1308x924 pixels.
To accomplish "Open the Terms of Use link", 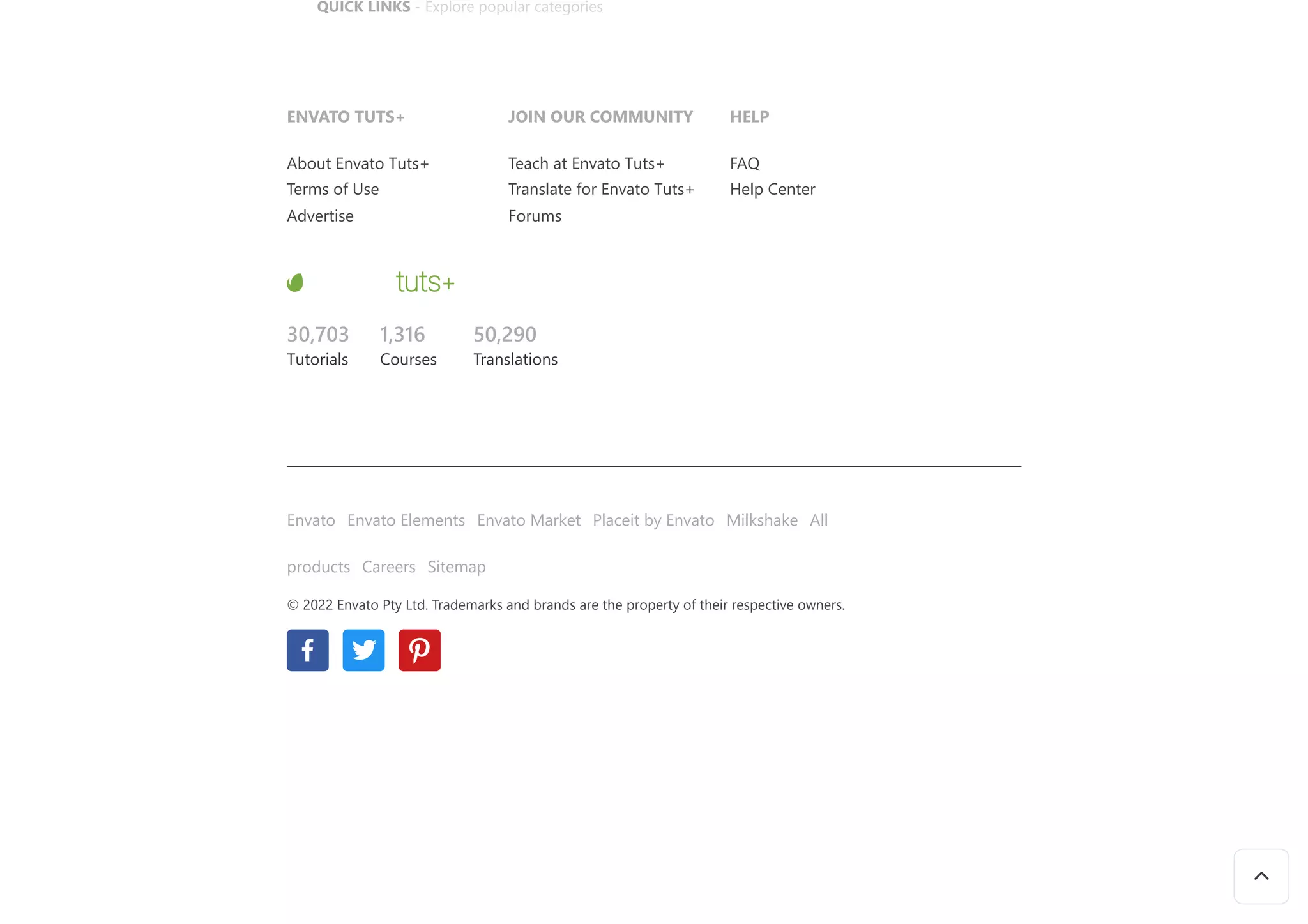I will (x=333, y=189).
